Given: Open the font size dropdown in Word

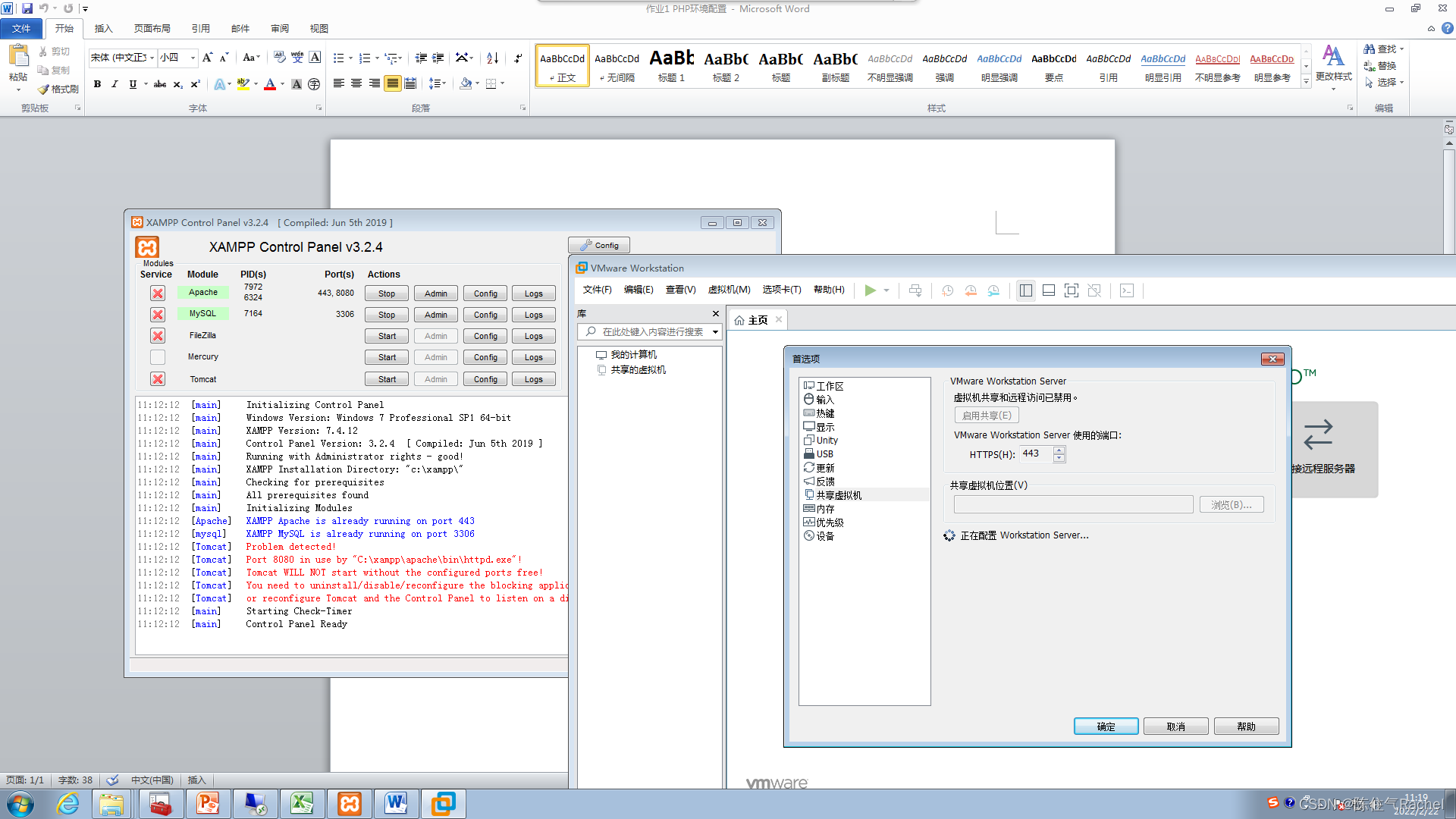Looking at the screenshot, I should 193,58.
